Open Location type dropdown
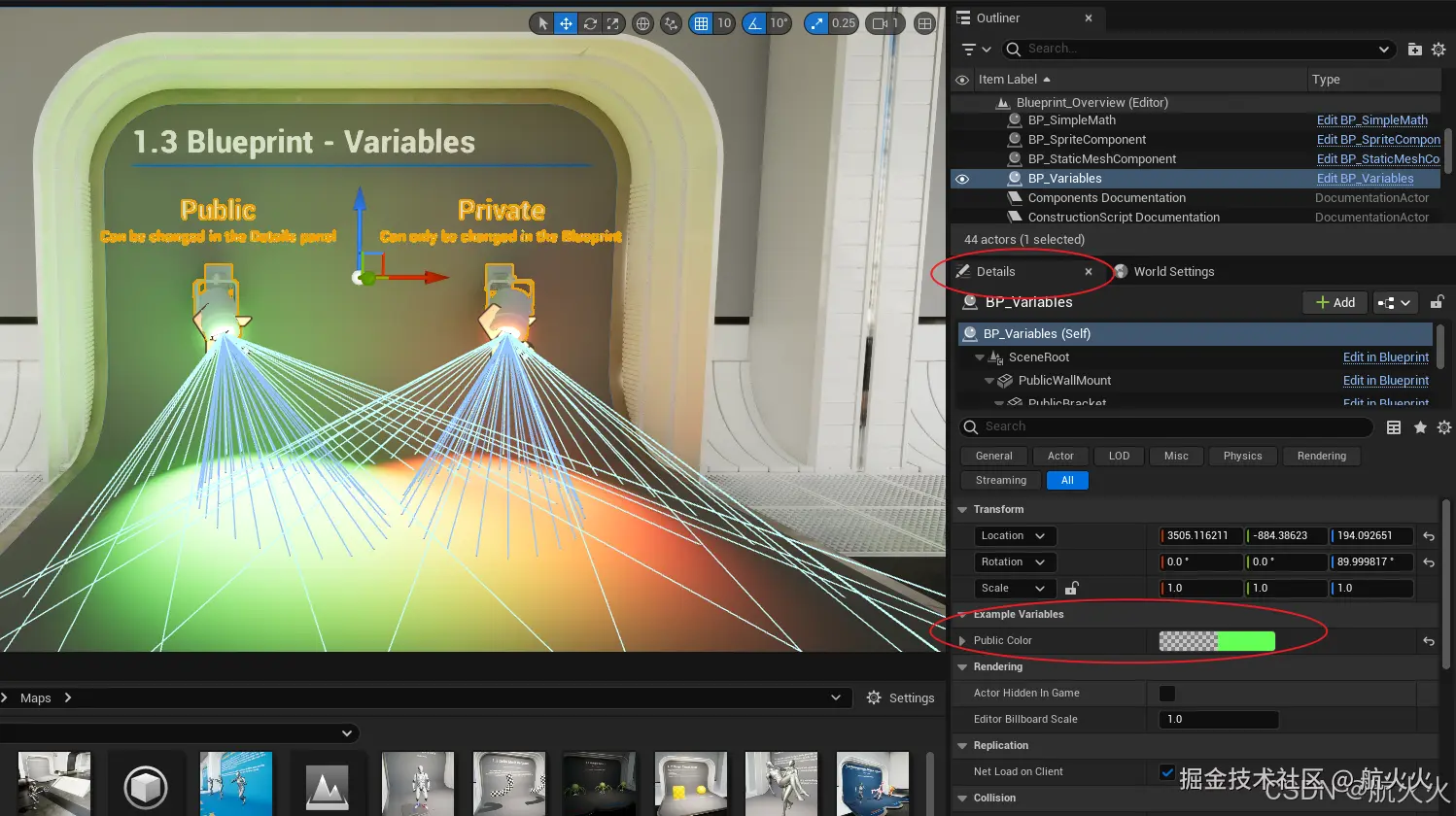This screenshot has height=816, width=1456. tap(1014, 536)
